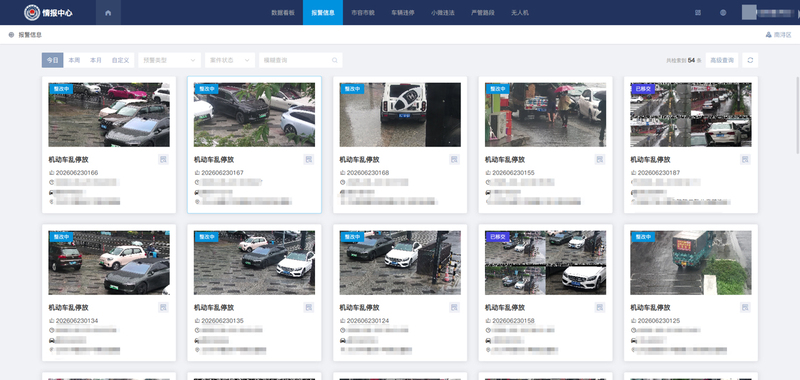
Task: Click case number 202606230167
Action: tap(222, 173)
